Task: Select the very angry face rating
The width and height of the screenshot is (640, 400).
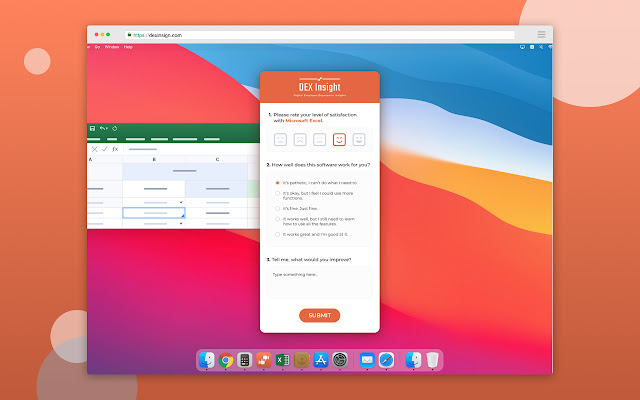Action: 280,140
